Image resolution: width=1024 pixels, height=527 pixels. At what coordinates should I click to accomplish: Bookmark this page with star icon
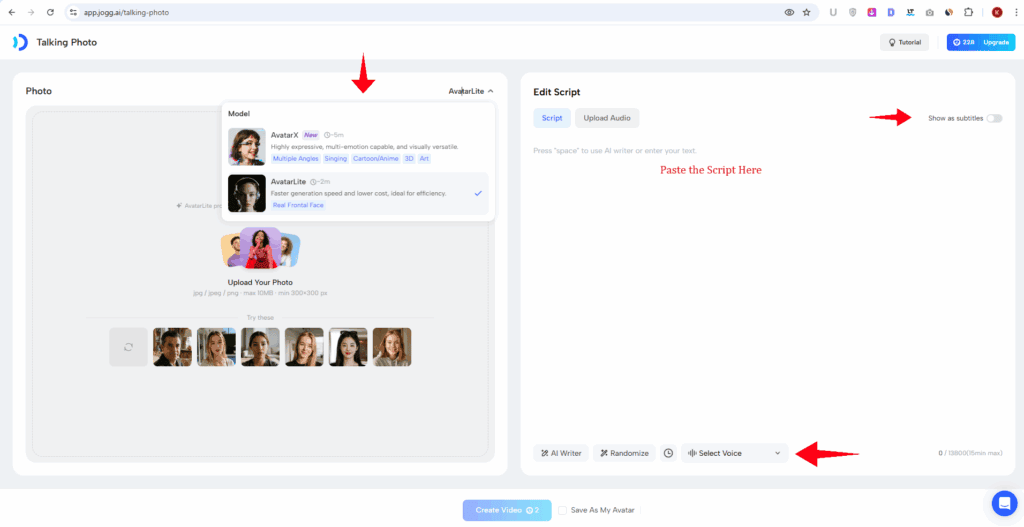tap(806, 12)
